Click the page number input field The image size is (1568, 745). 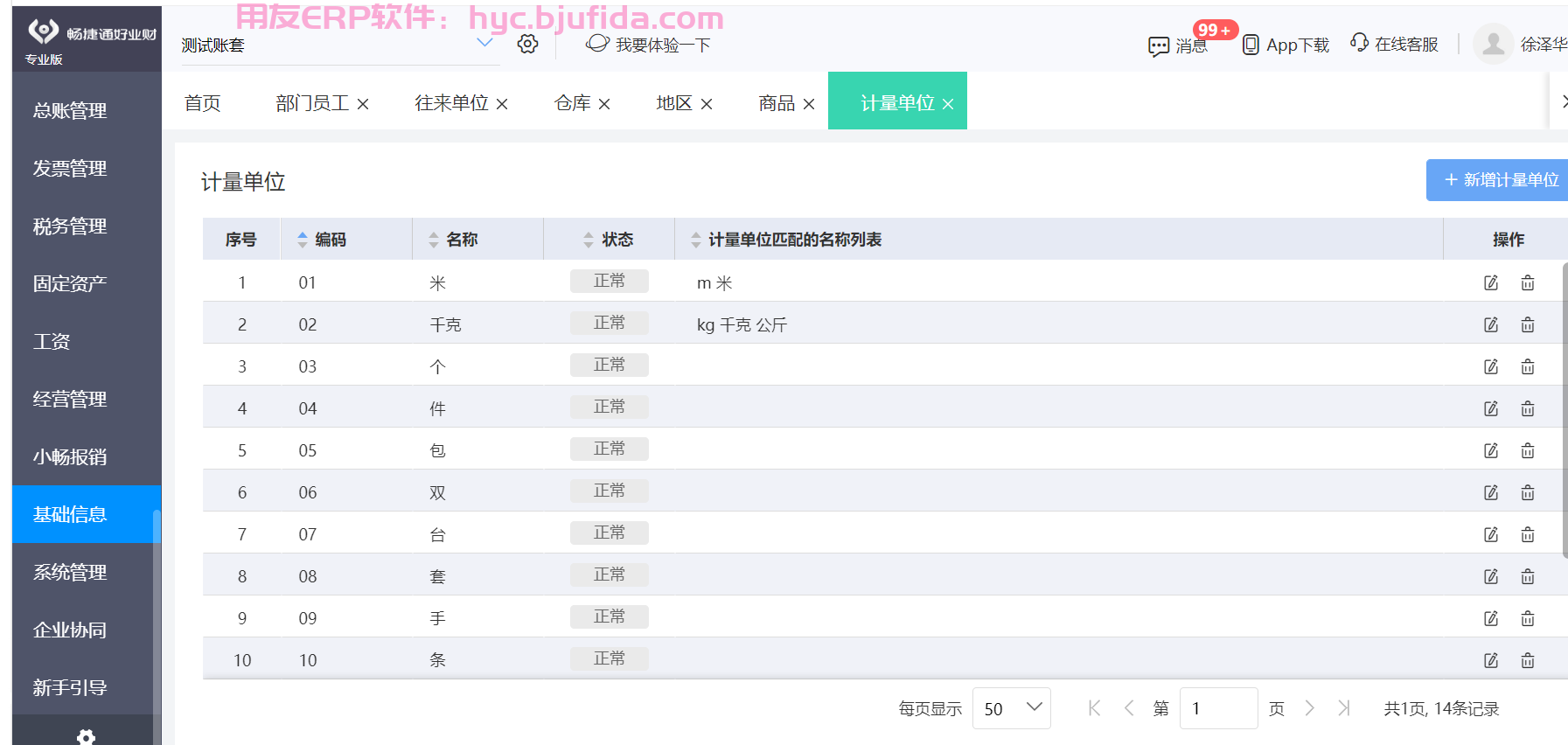(1218, 708)
